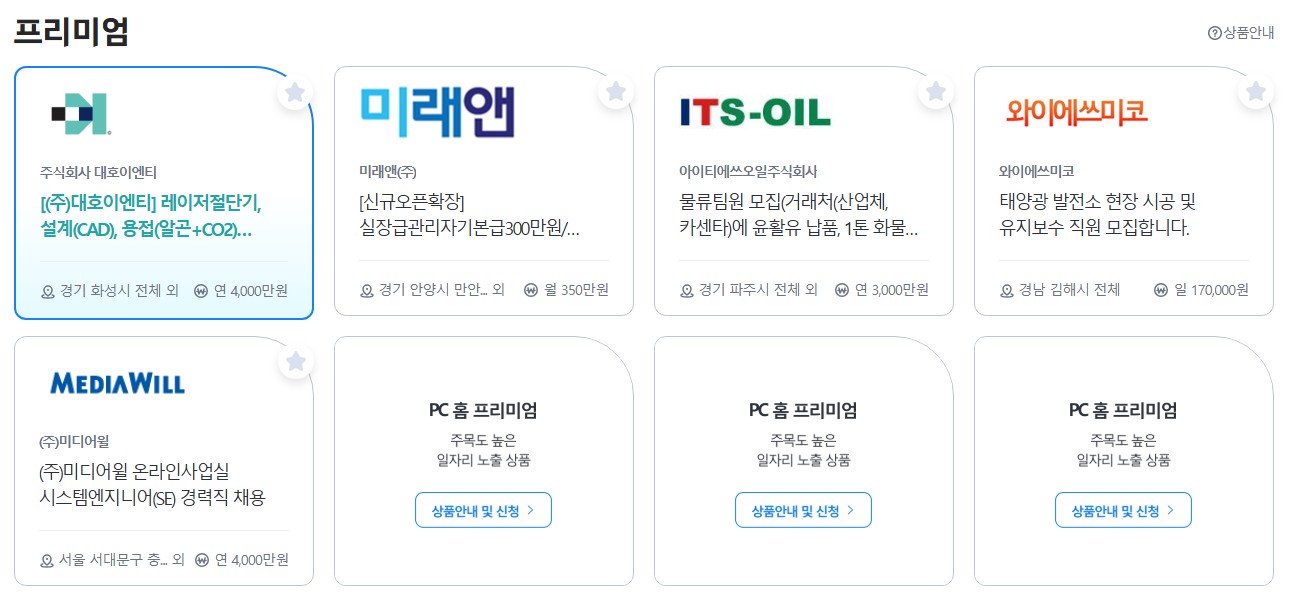Screen dimensions: 1294x596
Task: Click the rightmost 상품안내 및 신청 button
Action: pos(1123,509)
